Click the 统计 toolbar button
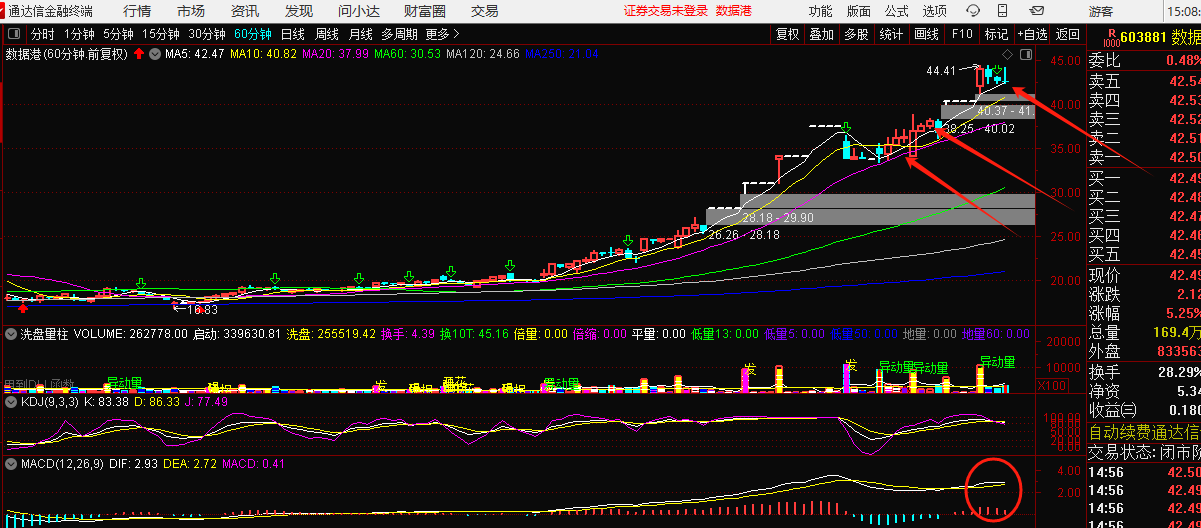1201x528 pixels. [x=891, y=34]
